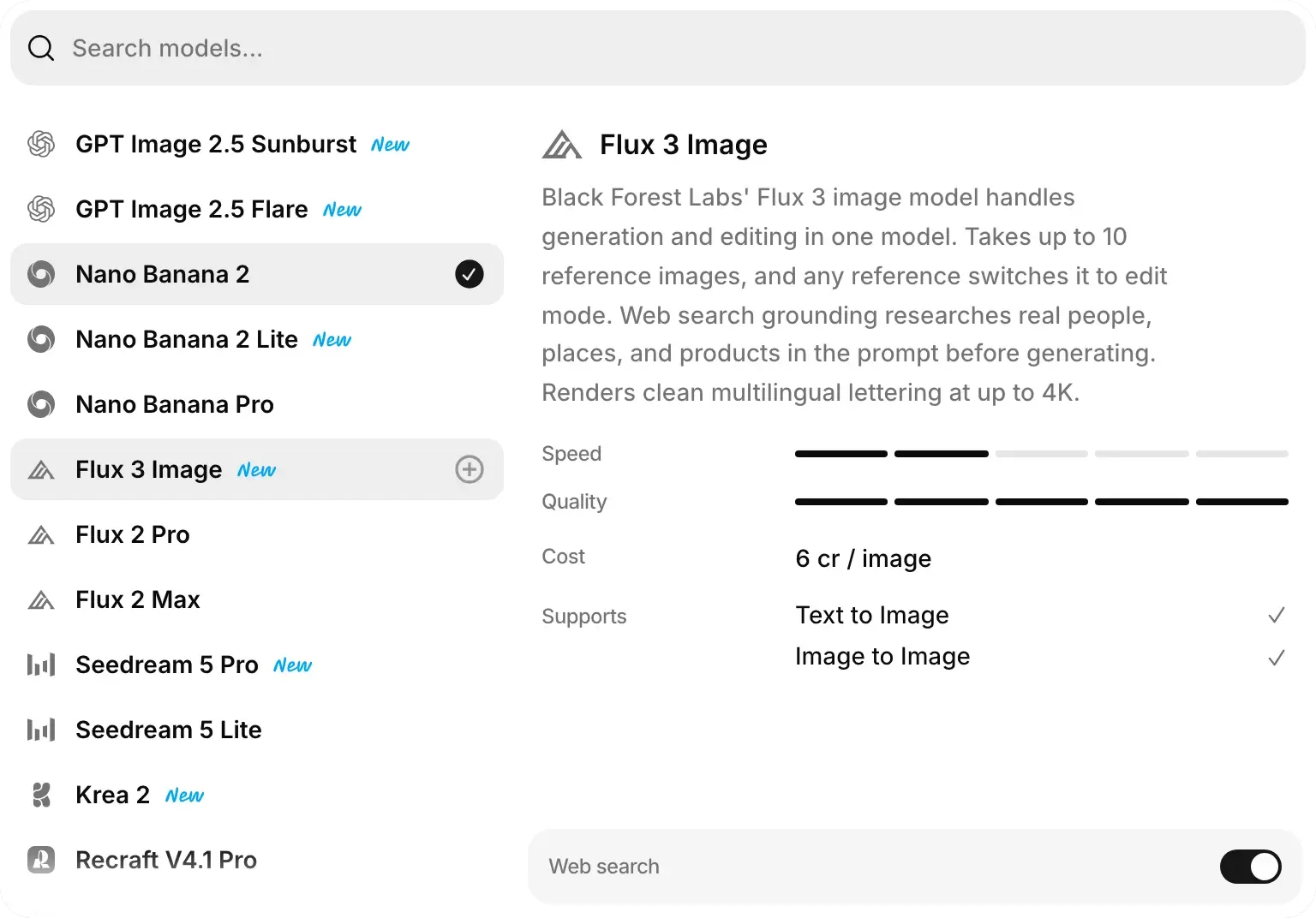
Task: Click the Quality rating bar
Action: 1042,502
